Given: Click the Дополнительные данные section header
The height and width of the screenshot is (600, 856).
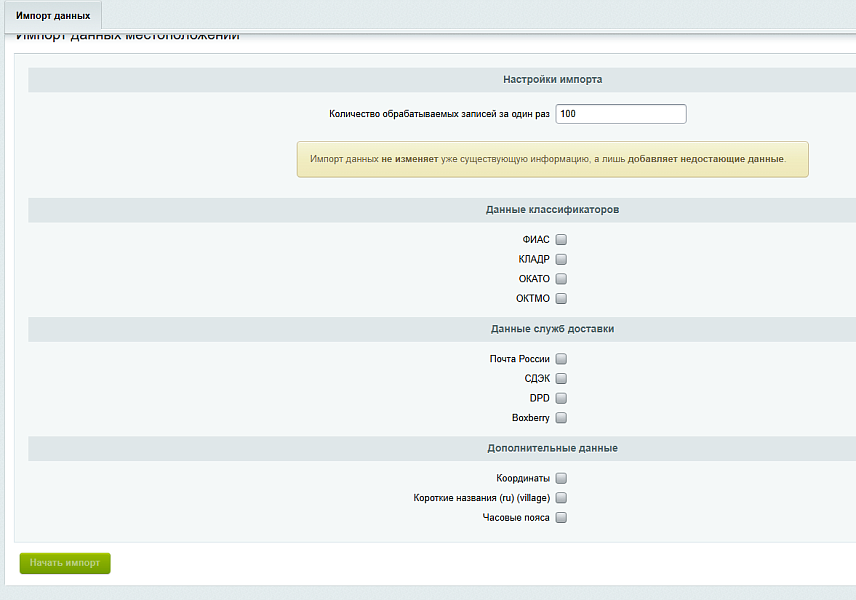Looking at the screenshot, I should [552, 448].
